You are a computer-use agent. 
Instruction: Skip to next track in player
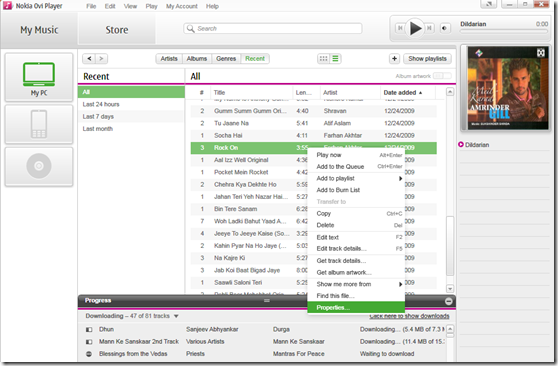430,28
